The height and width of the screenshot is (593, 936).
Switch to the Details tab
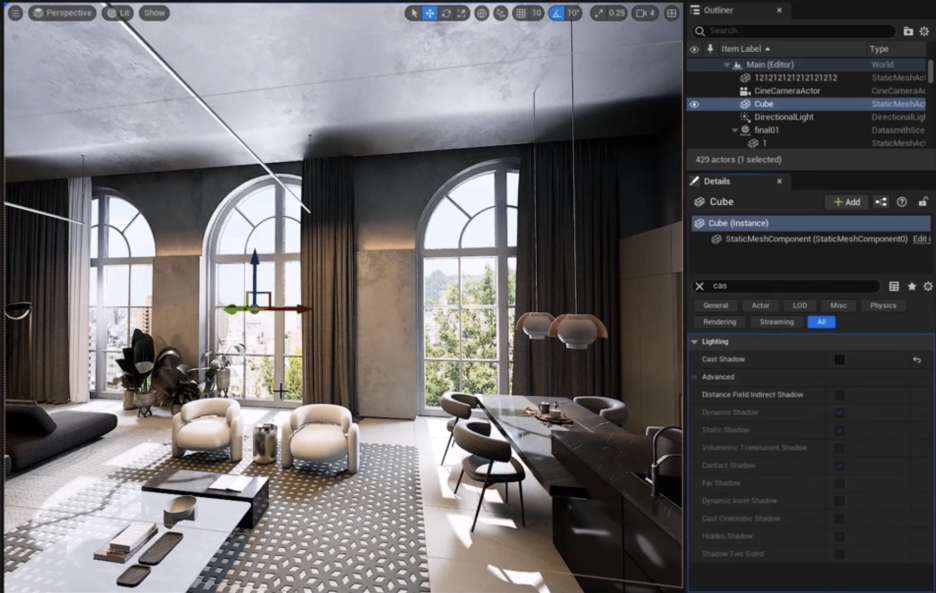click(716, 181)
